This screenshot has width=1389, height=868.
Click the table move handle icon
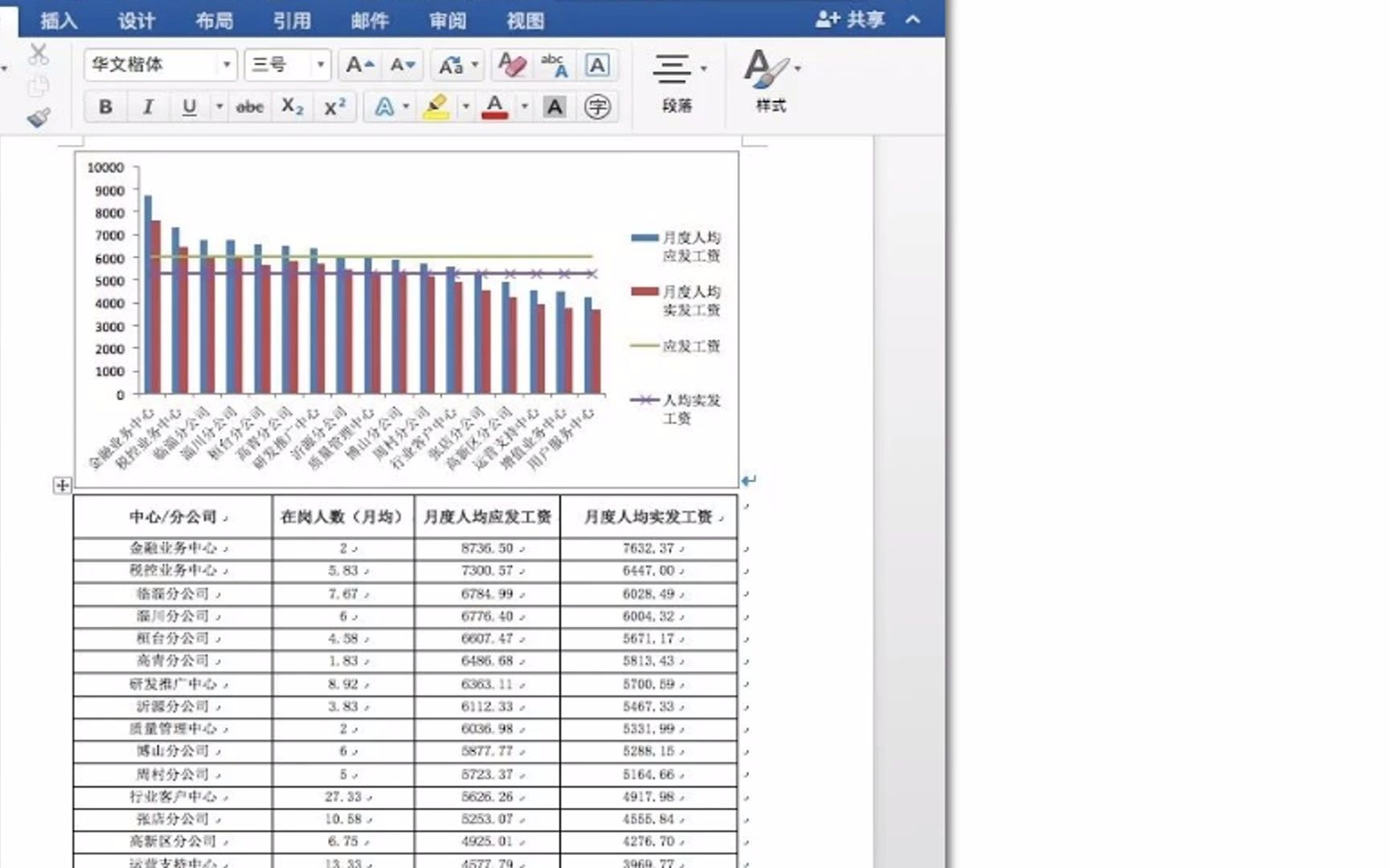62,485
